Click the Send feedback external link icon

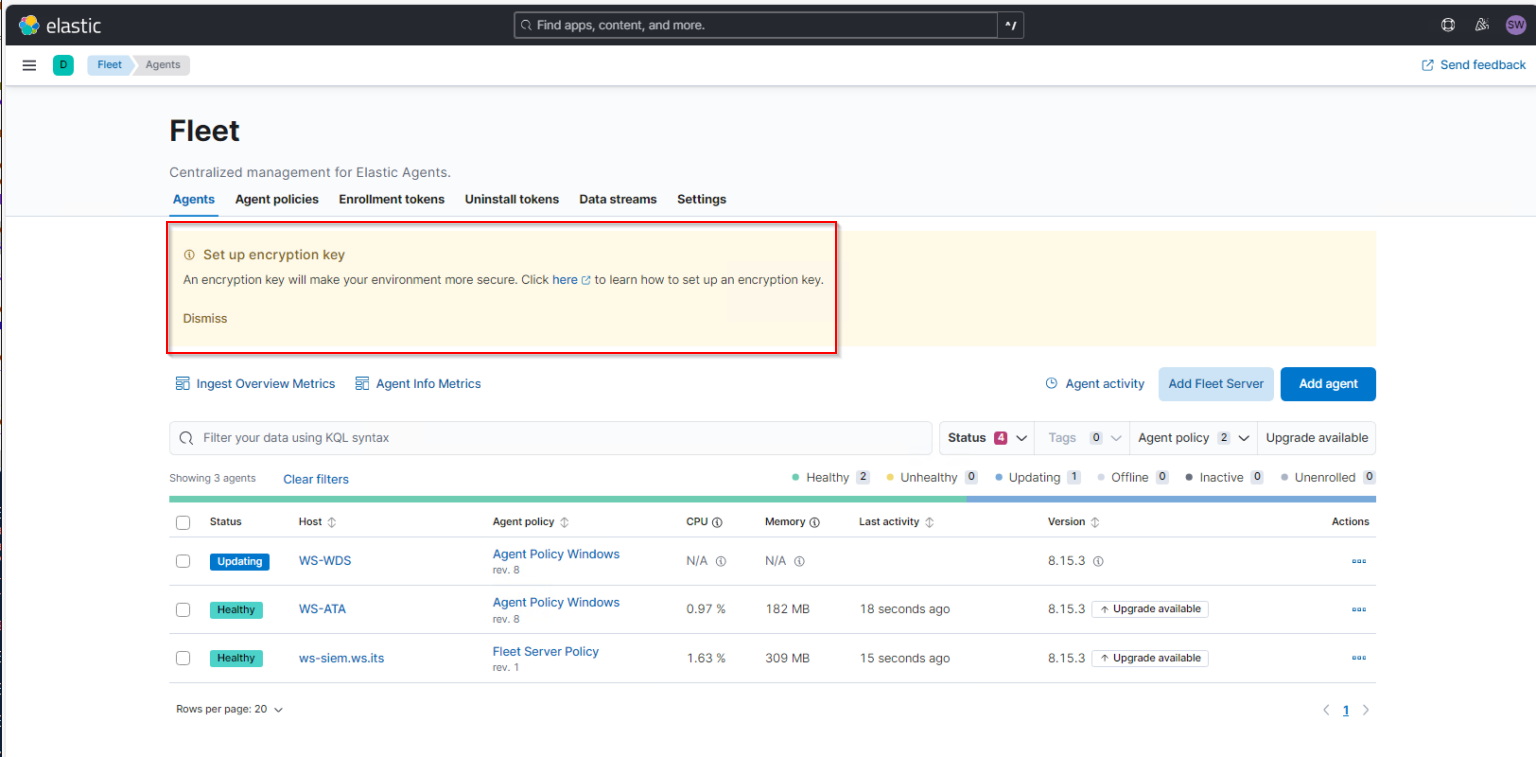coord(1427,65)
